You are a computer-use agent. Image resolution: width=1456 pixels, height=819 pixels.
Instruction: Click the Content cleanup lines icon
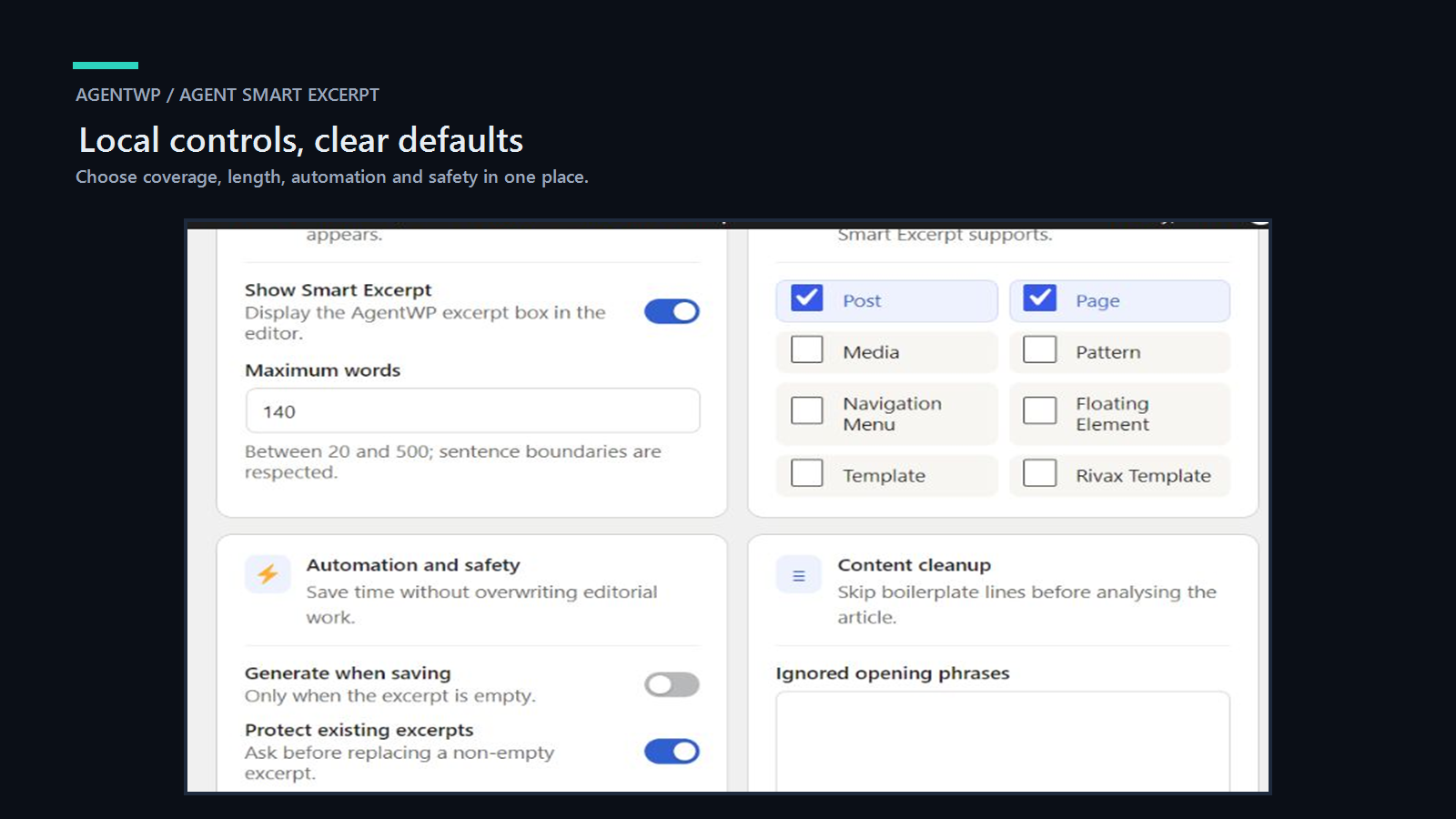[798, 575]
